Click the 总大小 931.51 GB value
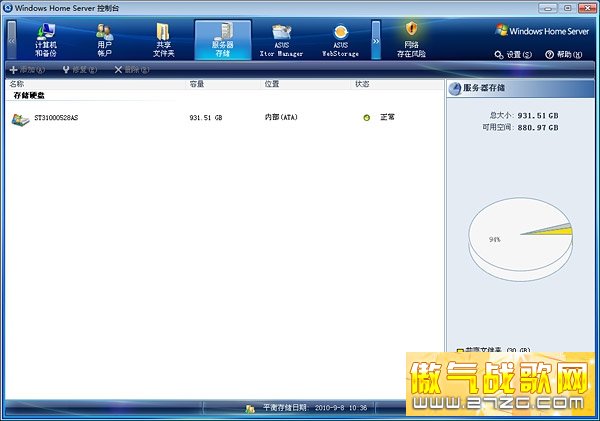This screenshot has height=421, width=600. pyautogui.click(x=538, y=116)
